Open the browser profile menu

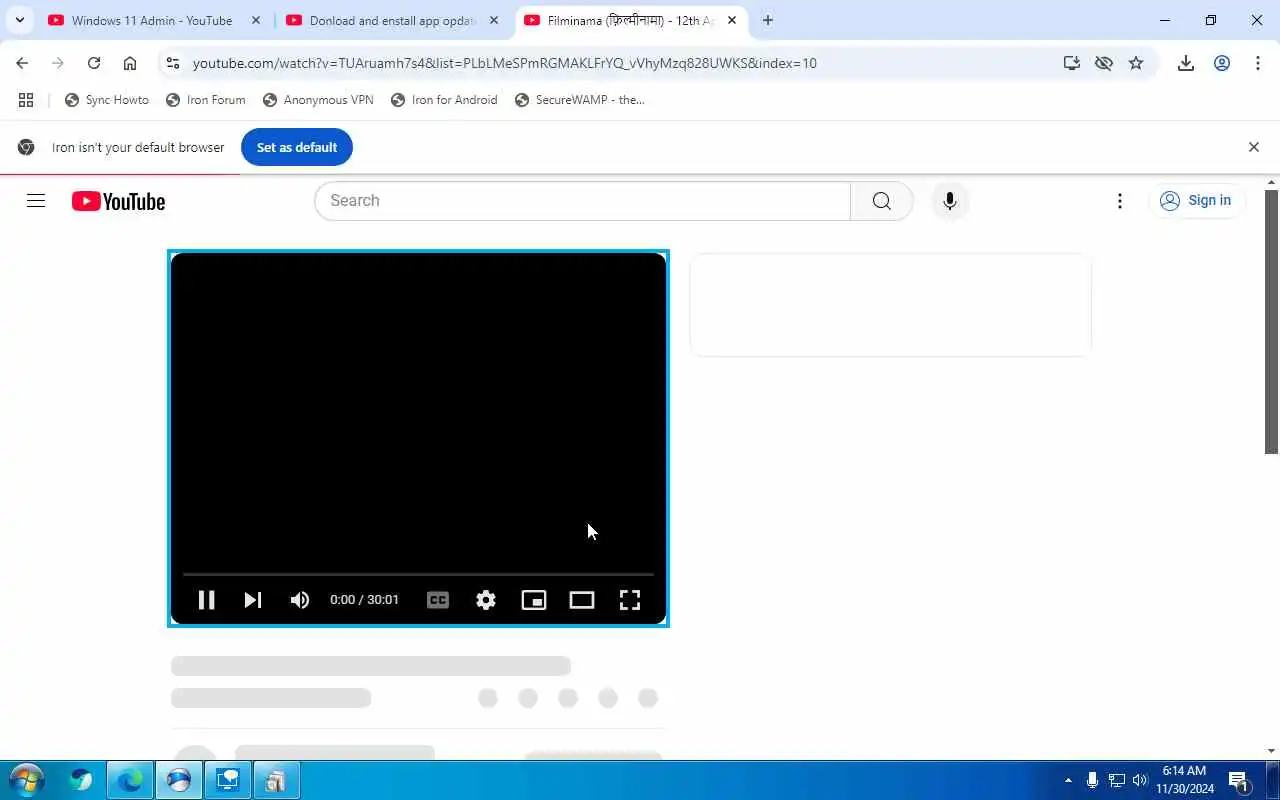tap(1222, 63)
